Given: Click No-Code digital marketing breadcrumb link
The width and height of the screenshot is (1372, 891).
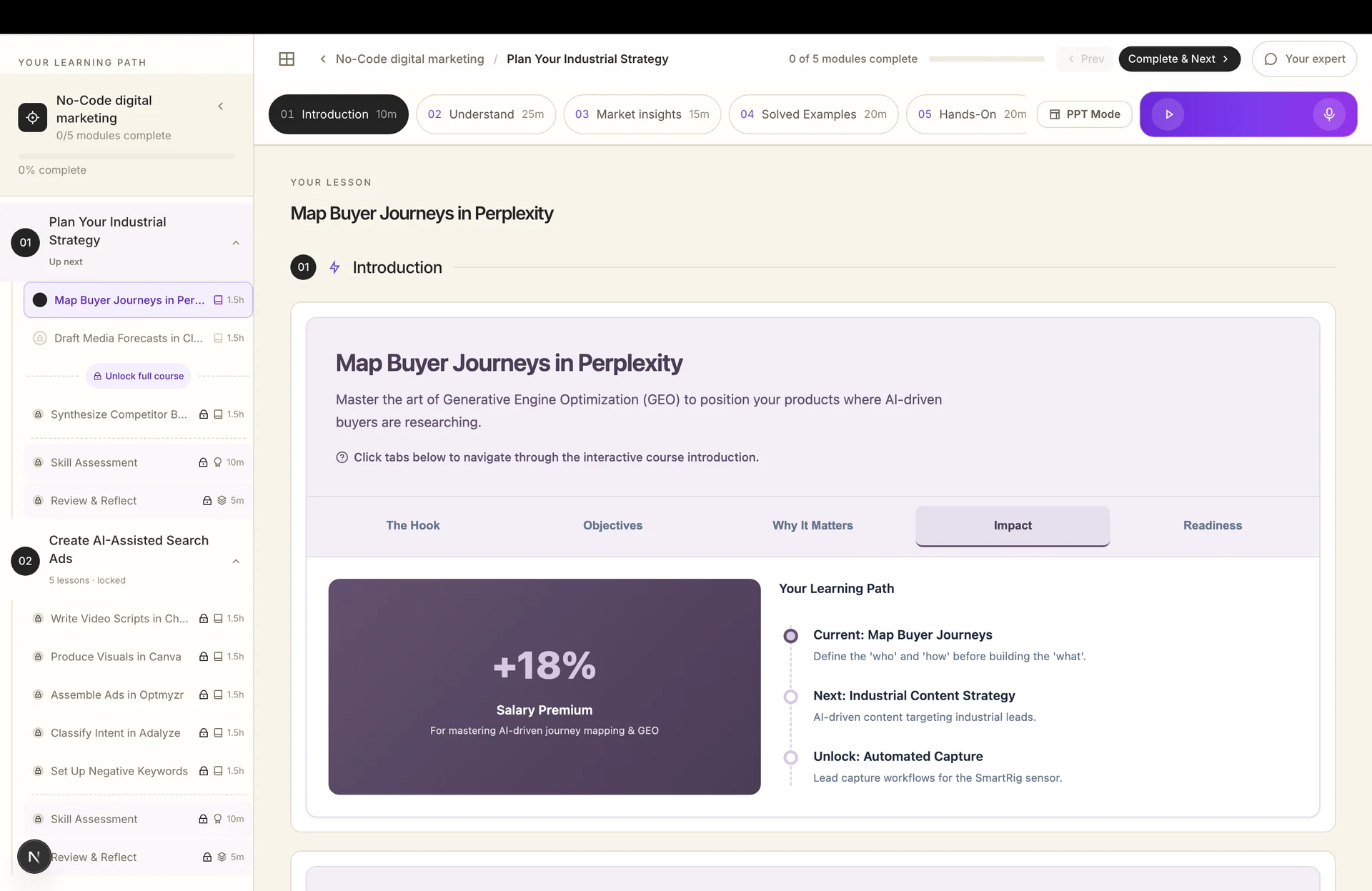Looking at the screenshot, I should [410, 59].
